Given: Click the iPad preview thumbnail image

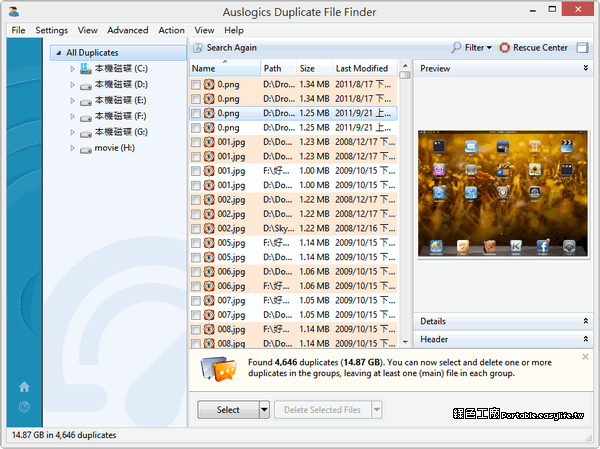Looking at the screenshot, I should pos(503,194).
